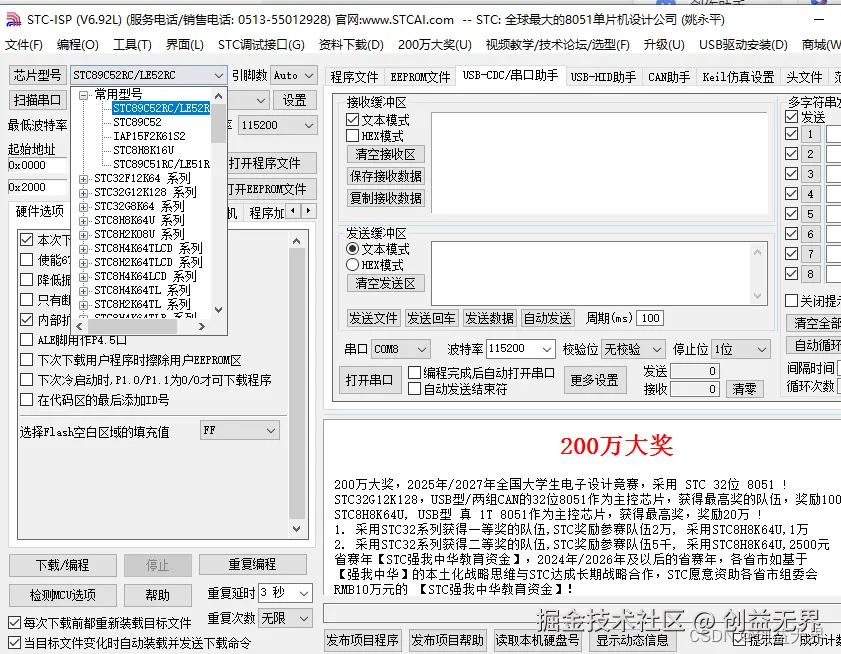
Task: Expand the STC8H8K64U 系列 node
Action: 83,221
